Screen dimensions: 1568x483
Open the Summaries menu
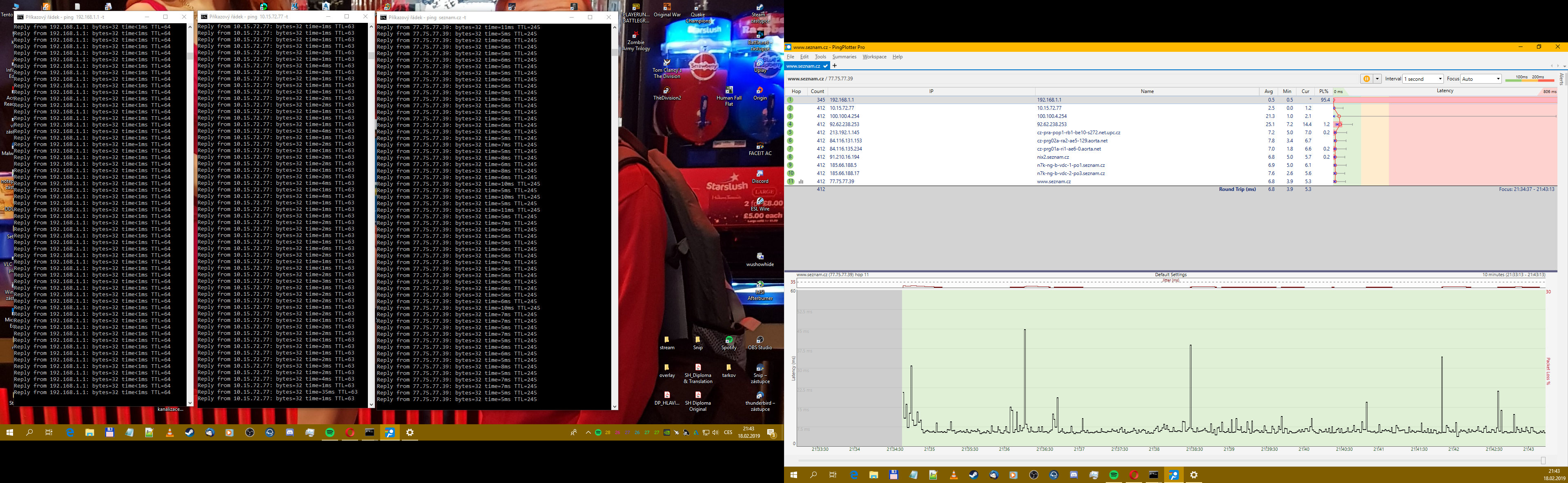coord(844,57)
